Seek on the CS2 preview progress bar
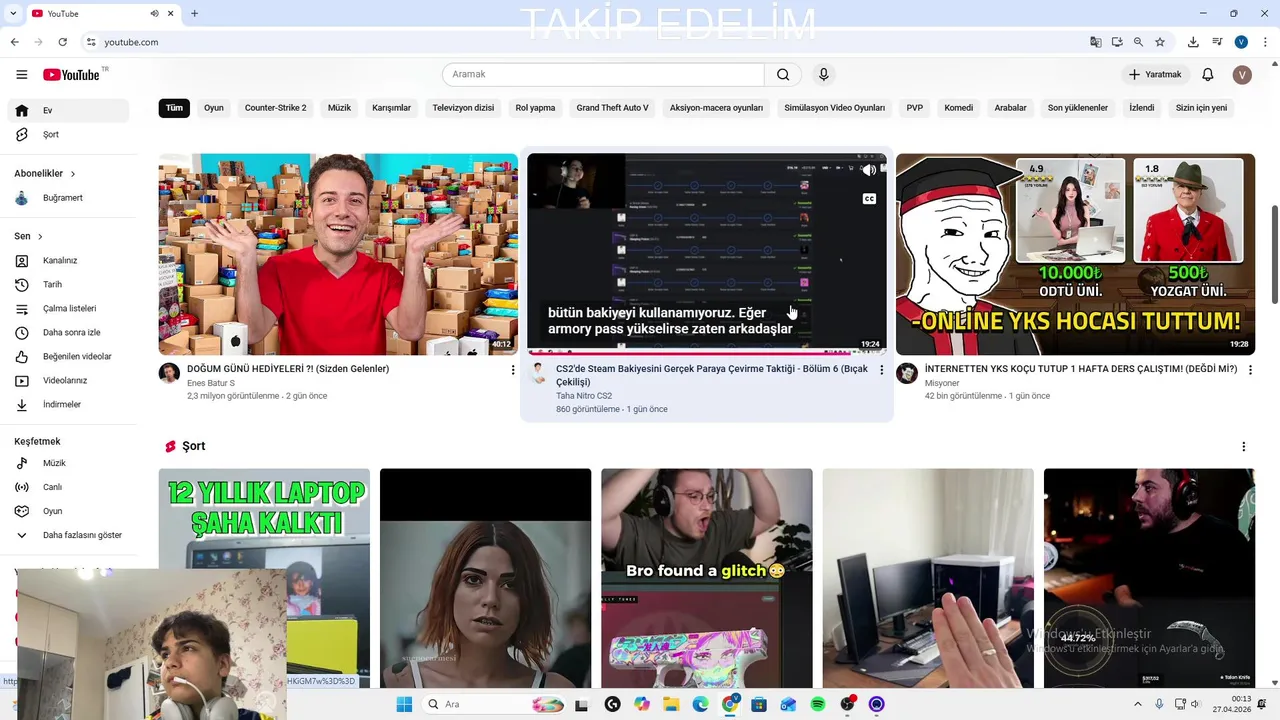The height and width of the screenshot is (720, 1280). (x=707, y=352)
